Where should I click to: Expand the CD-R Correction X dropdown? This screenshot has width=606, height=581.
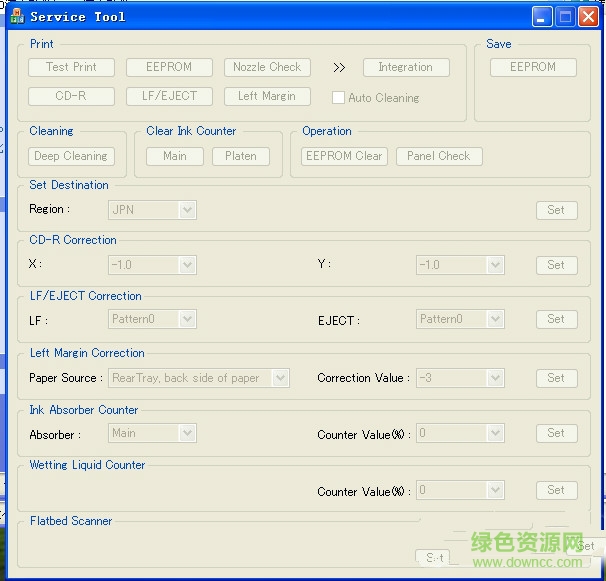[x=186, y=265]
